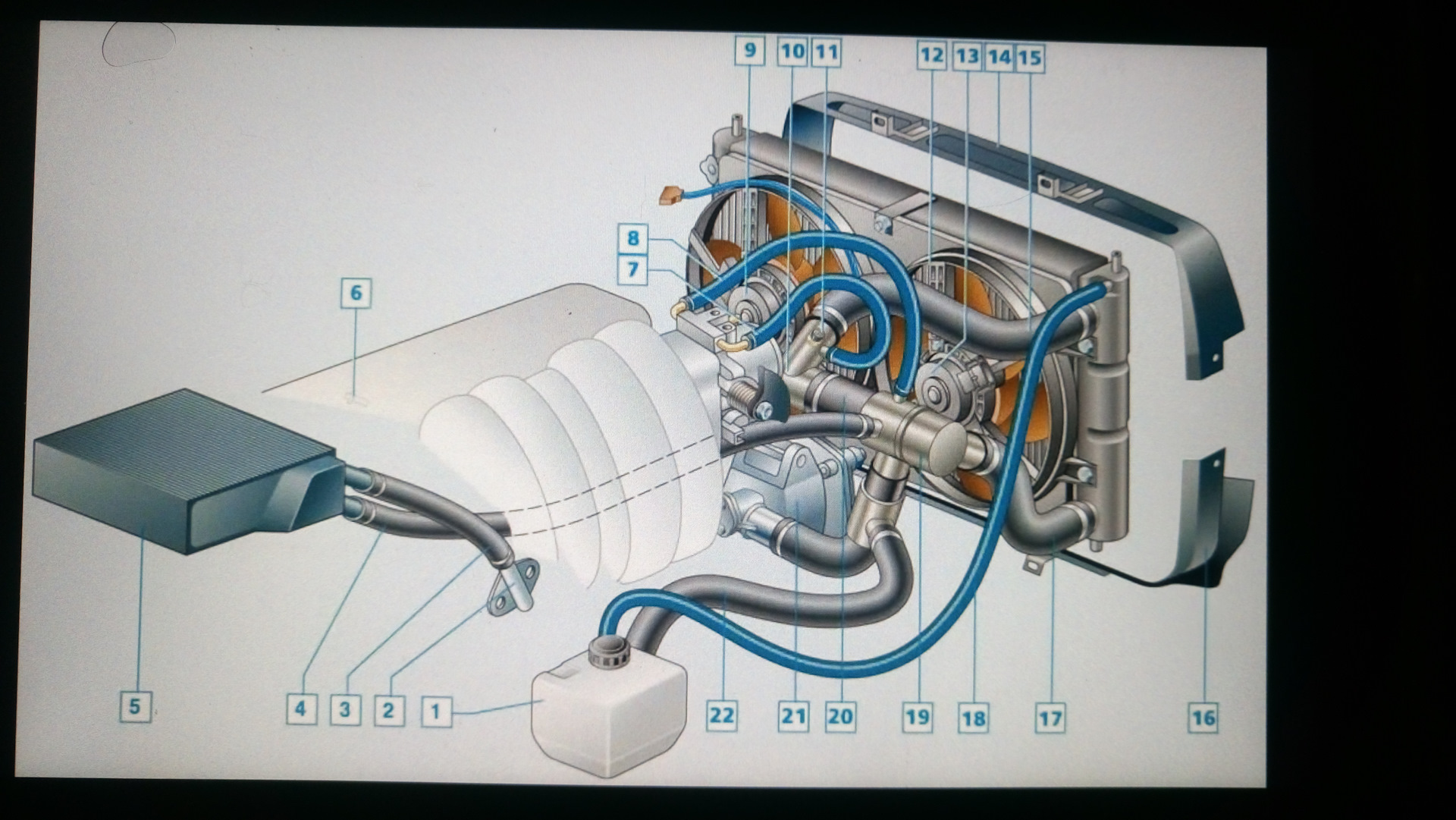Click the number 5 label box
Image resolution: width=1456 pixels, height=820 pixels.
coord(135,707)
